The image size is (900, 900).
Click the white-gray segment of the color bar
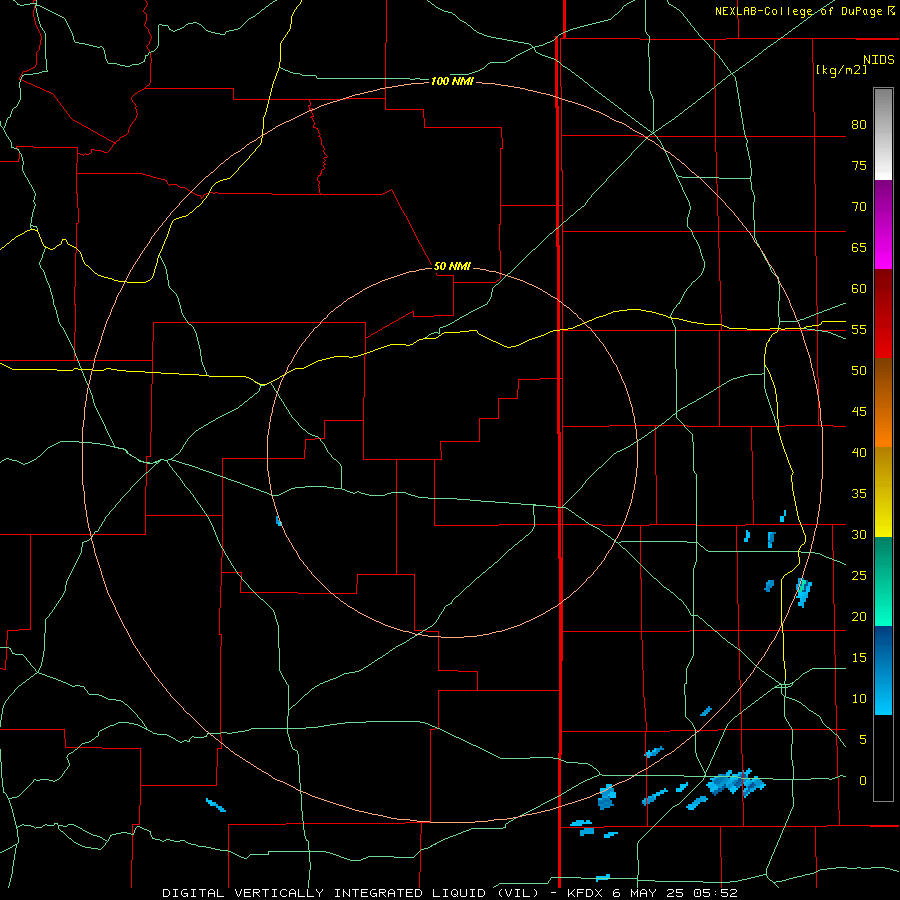pyautogui.click(x=883, y=134)
